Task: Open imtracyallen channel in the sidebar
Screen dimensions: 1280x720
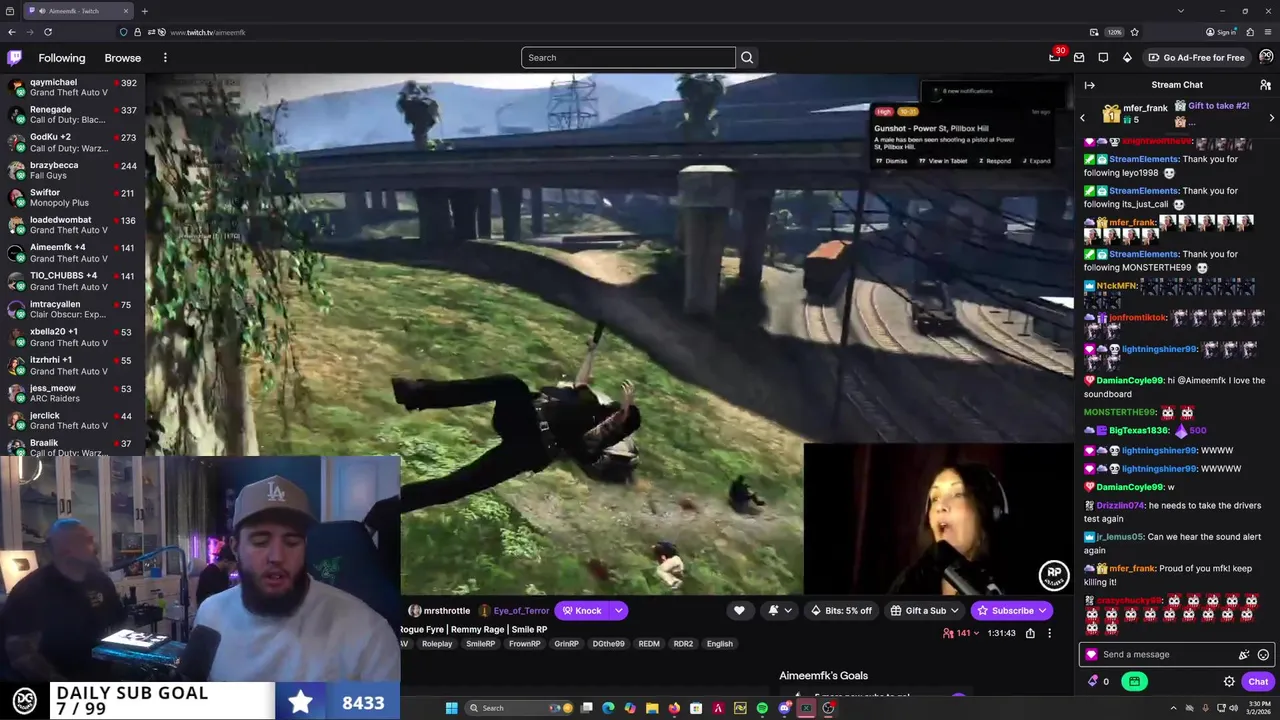Action: (x=72, y=309)
